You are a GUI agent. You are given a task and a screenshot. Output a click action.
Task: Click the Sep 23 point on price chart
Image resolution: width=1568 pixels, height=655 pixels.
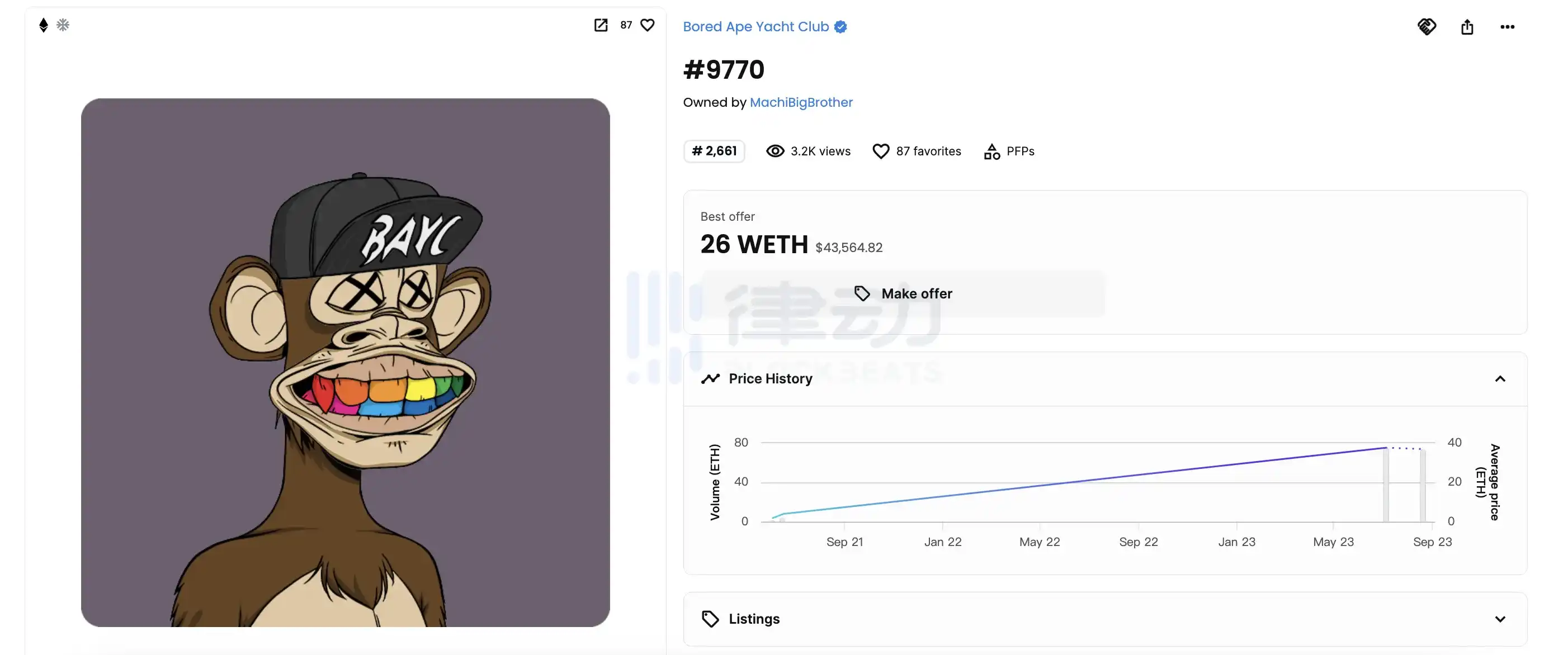click(x=1422, y=449)
